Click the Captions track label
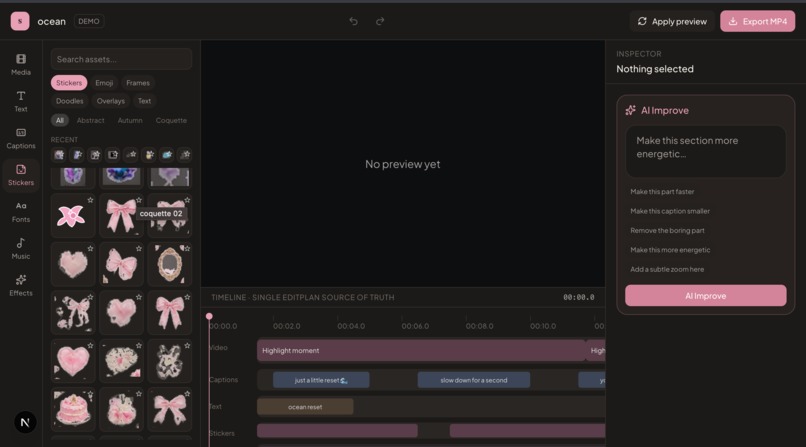Screen dimensions: 806x447 click(224, 380)
